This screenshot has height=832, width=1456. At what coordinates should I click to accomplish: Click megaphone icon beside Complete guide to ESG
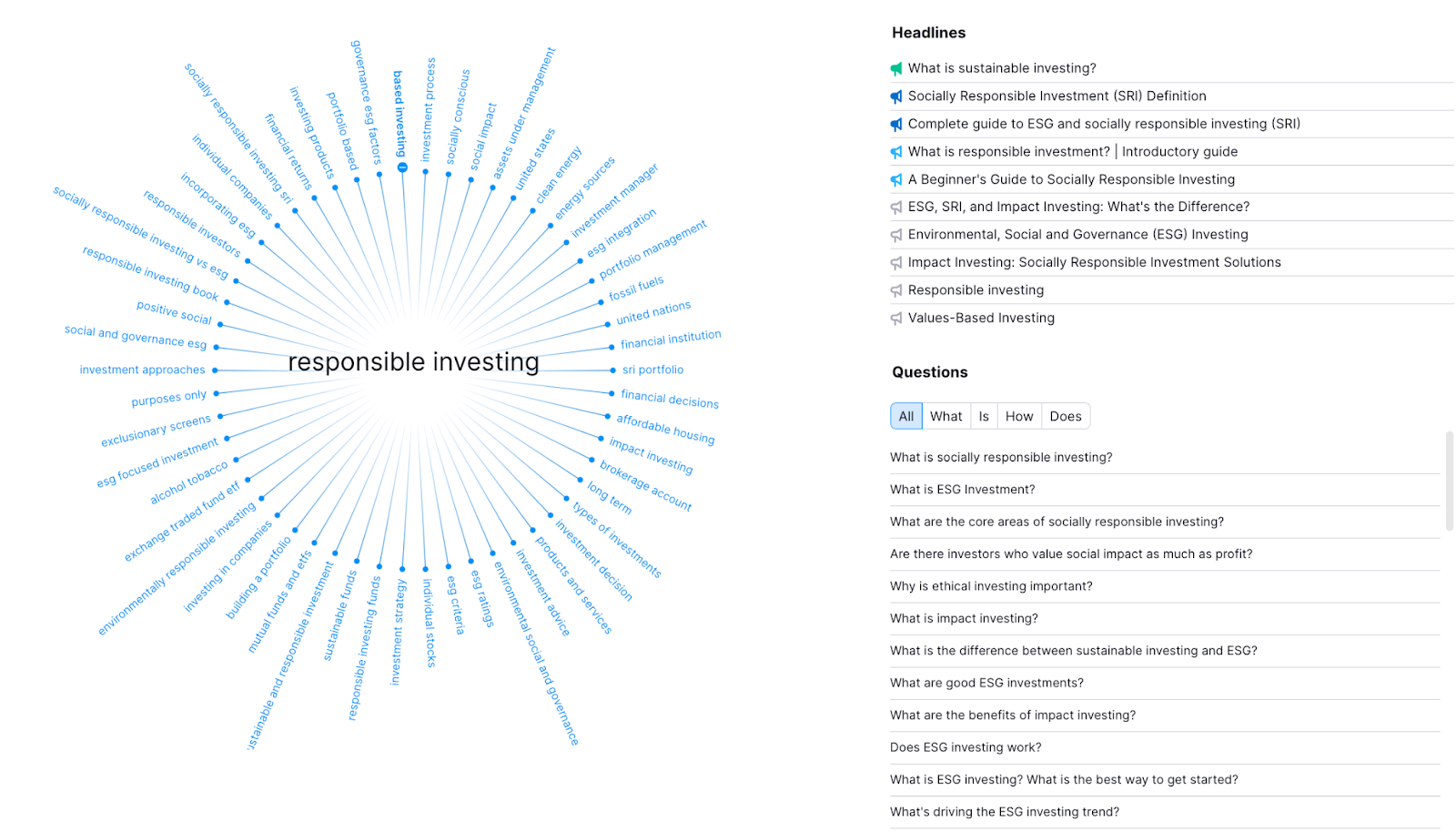(896, 124)
